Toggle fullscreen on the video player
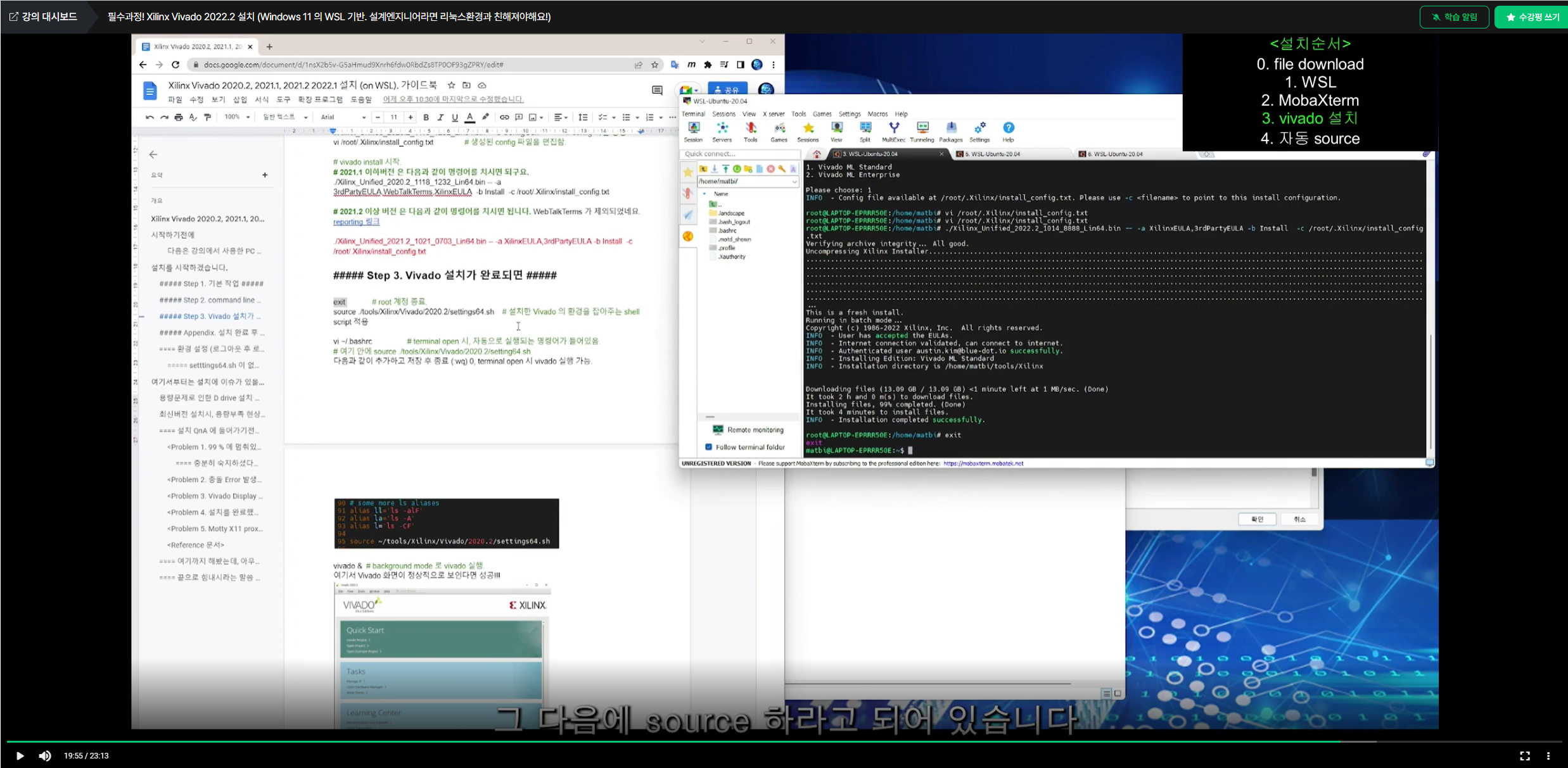The image size is (1568, 768). click(x=1525, y=756)
